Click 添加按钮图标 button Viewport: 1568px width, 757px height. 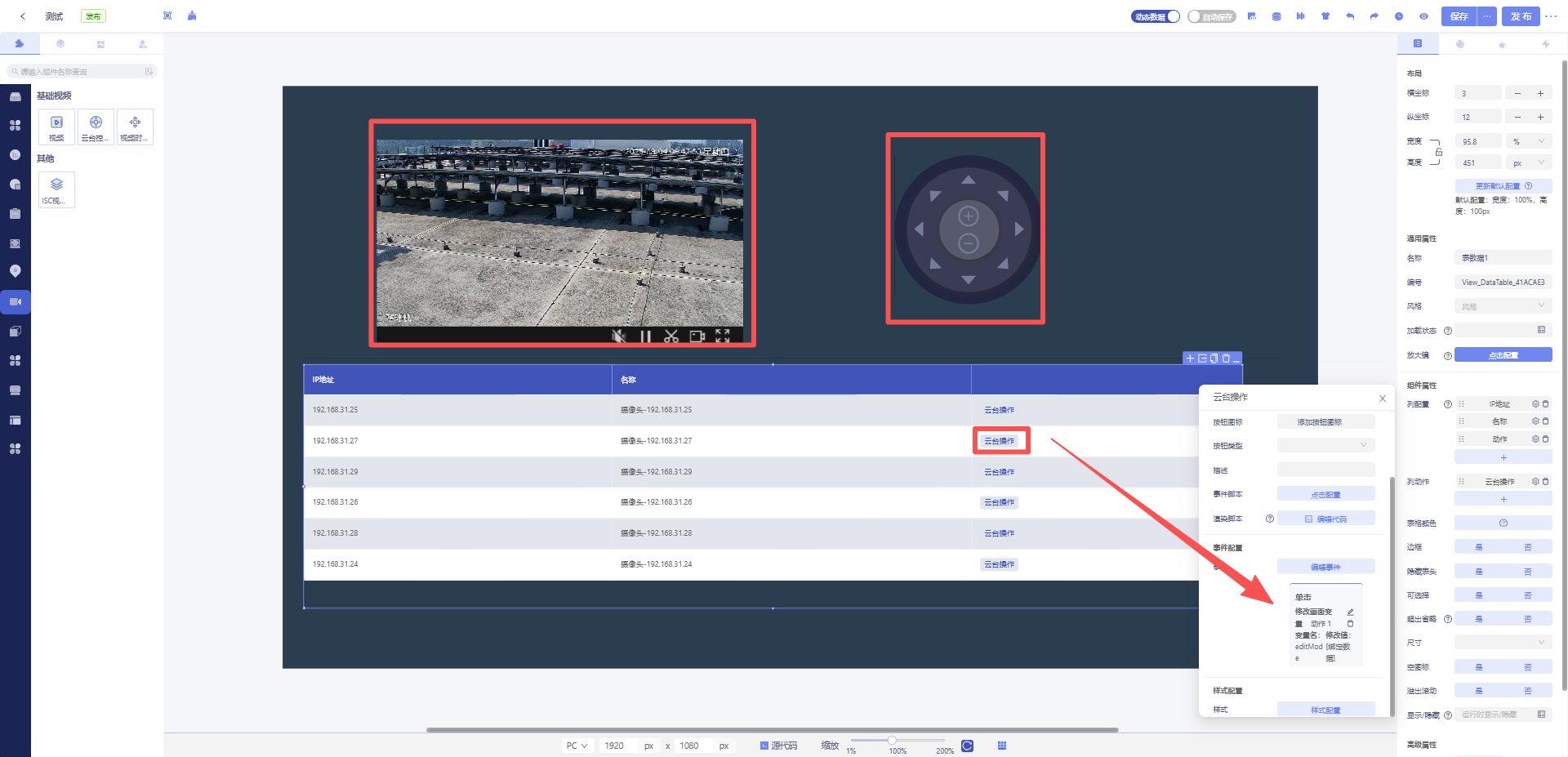point(1325,422)
